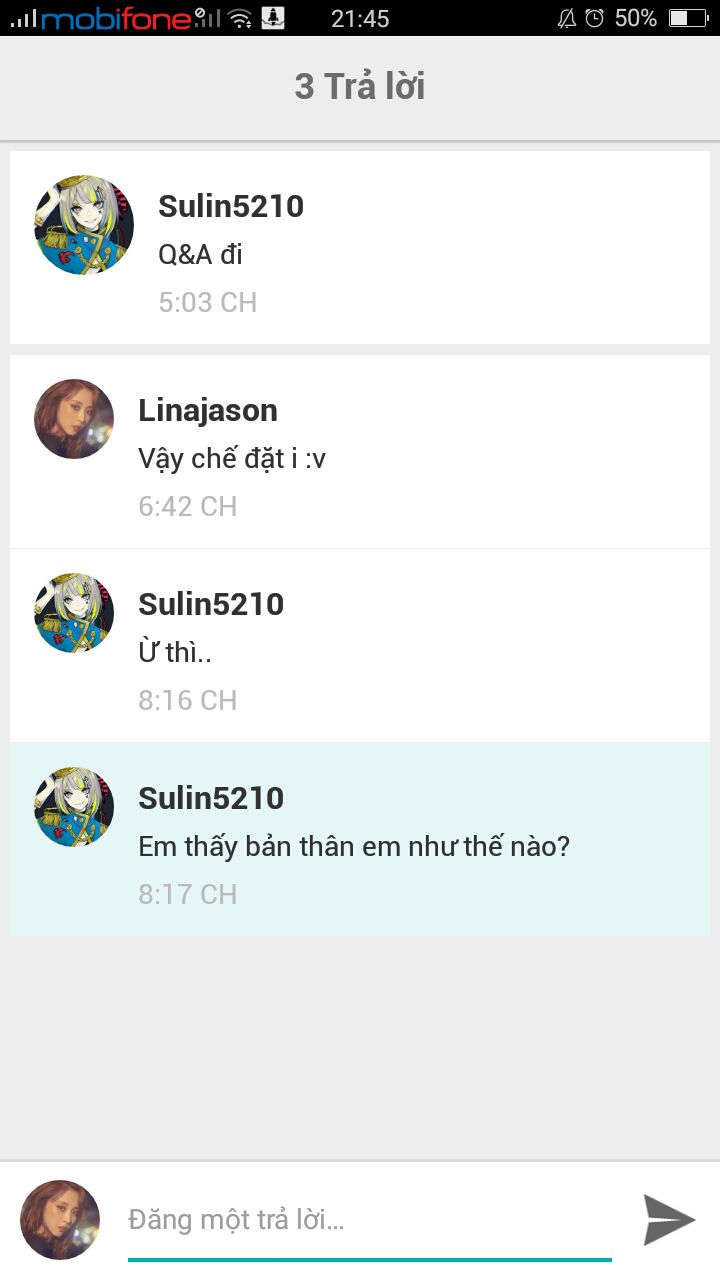Tap the alarm clock status icon

(x=595, y=18)
